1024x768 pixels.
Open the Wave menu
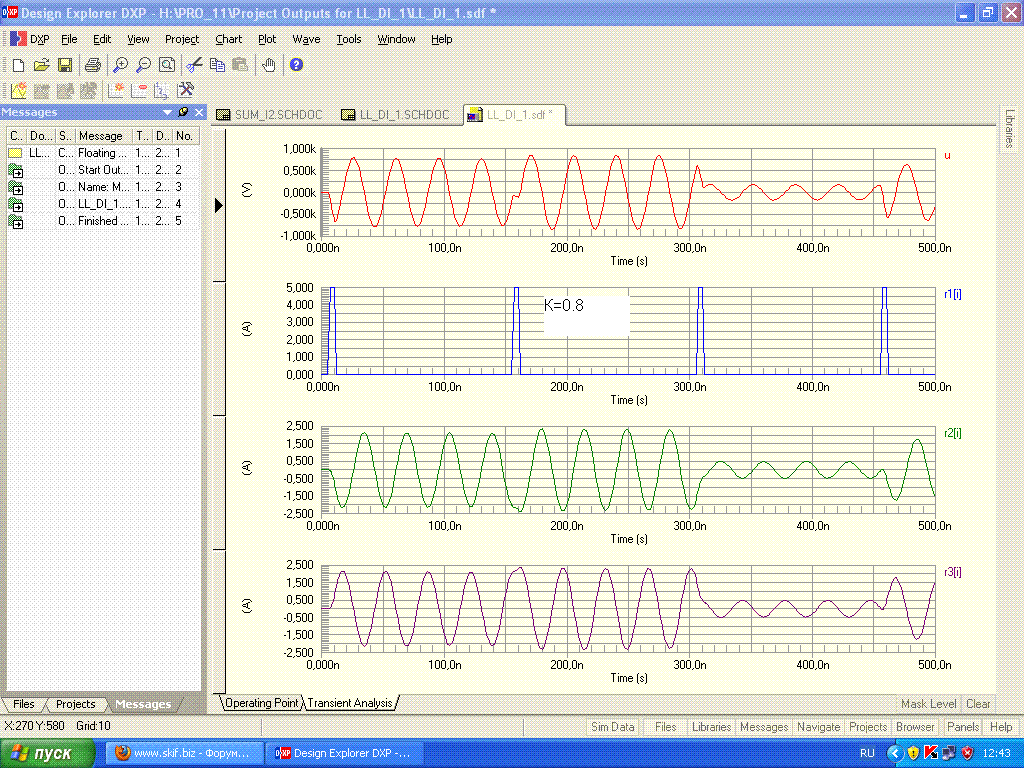point(306,39)
